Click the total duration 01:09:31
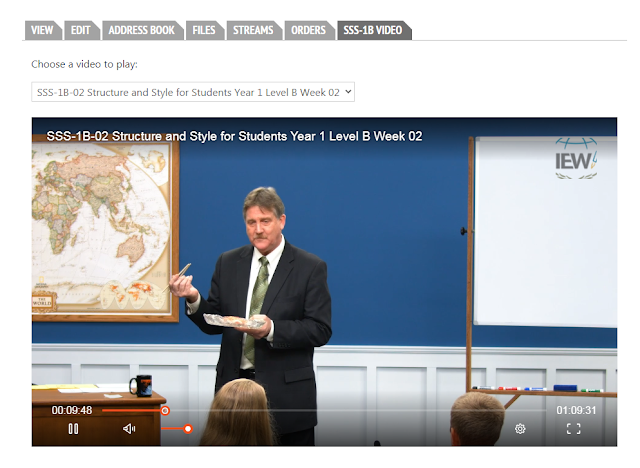The image size is (640, 468). pyautogui.click(x=576, y=410)
